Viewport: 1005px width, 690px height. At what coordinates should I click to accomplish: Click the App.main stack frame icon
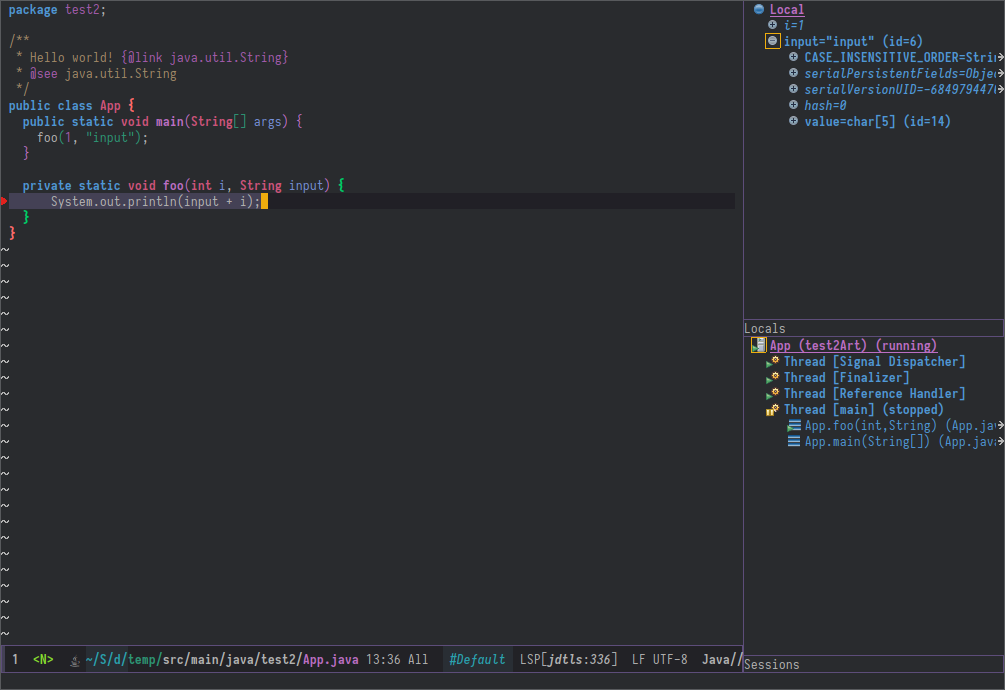(794, 442)
